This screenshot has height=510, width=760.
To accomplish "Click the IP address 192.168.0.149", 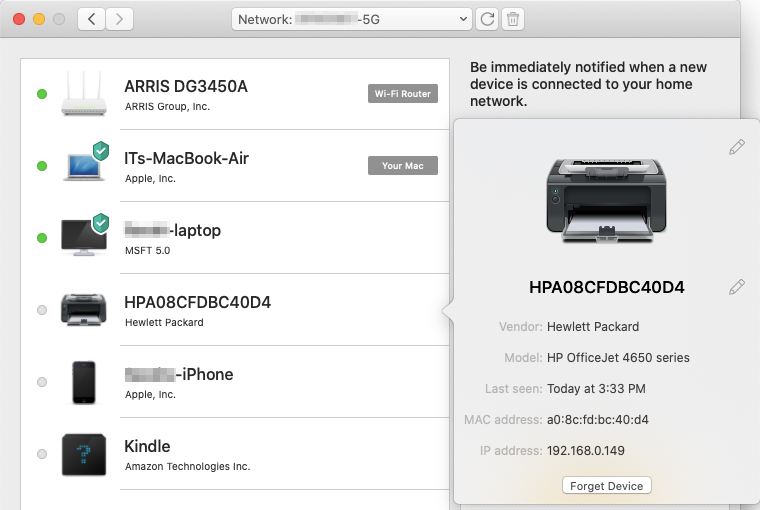I will (x=586, y=450).
